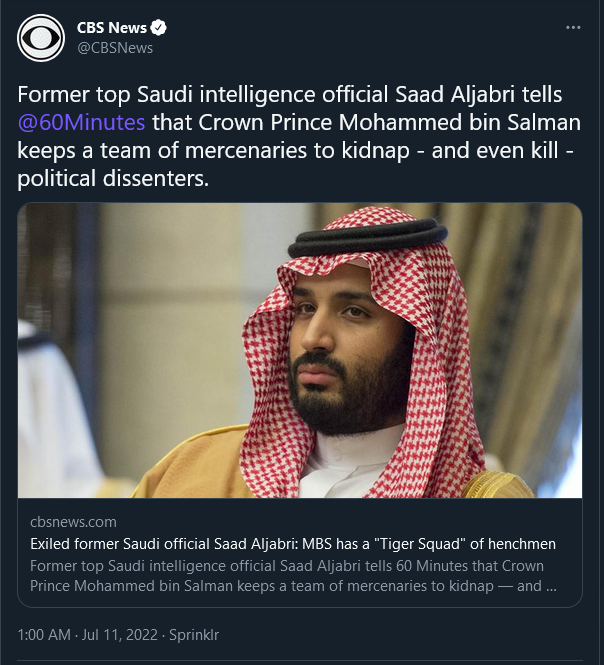
Task: Click the Sprinklr source label
Action: (x=194, y=635)
